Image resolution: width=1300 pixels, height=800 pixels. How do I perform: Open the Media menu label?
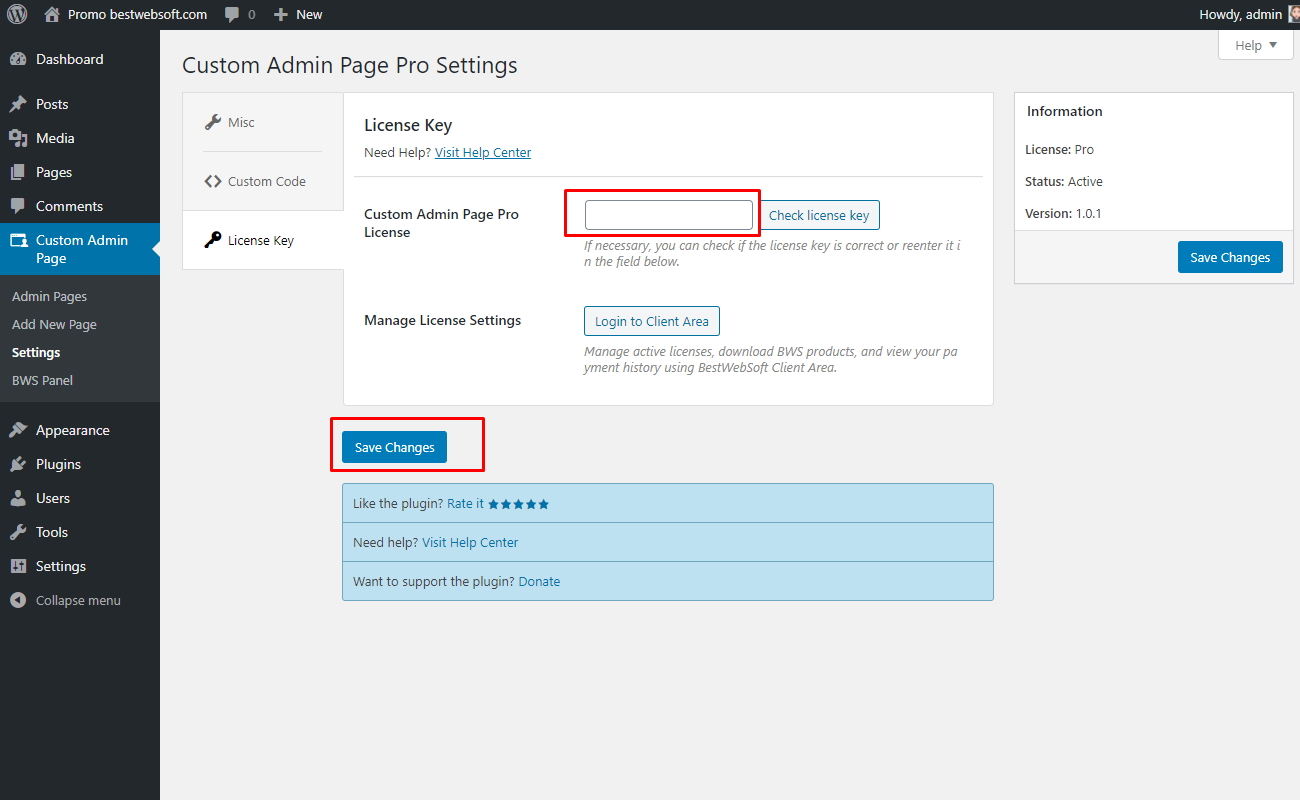point(55,138)
